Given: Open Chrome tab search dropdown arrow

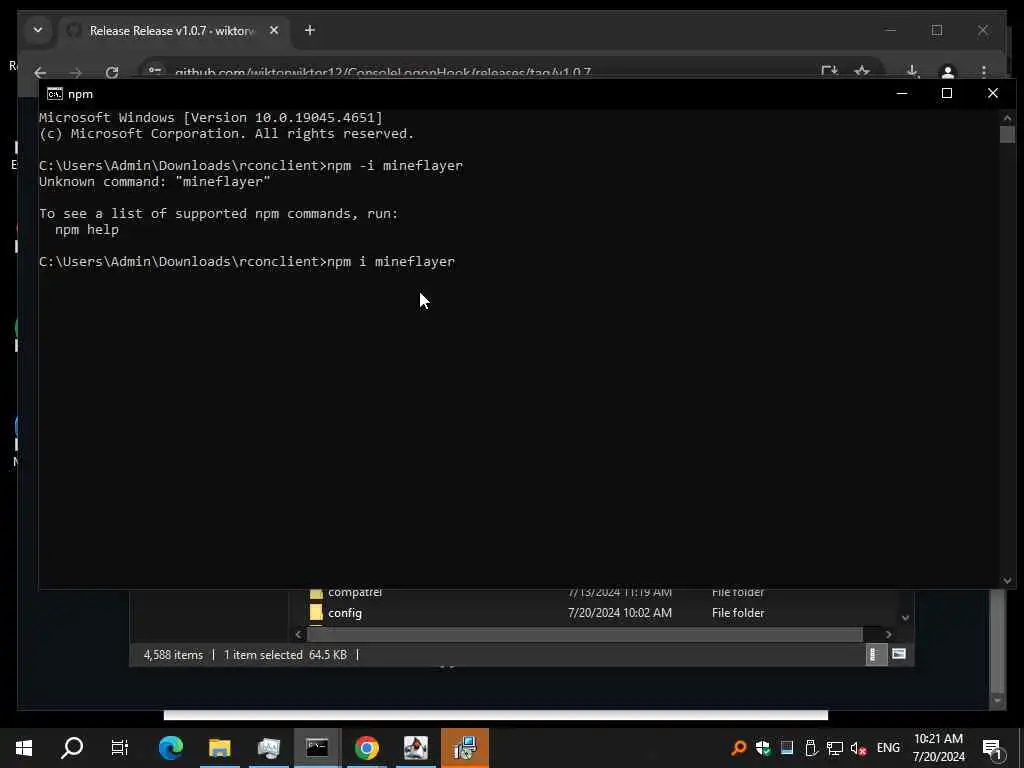Looking at the screenshot, I should pos(38,30).
